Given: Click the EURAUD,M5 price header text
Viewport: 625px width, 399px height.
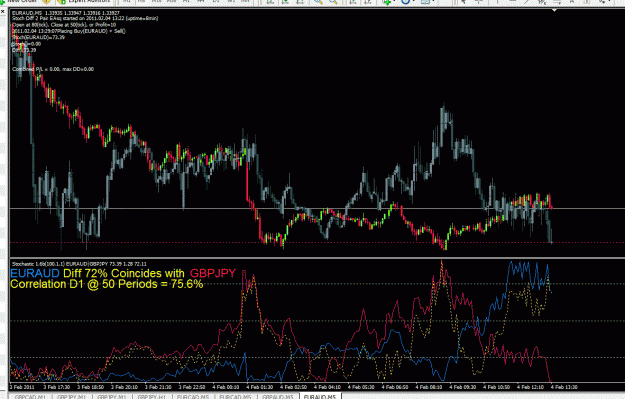Looking at the screenshot, I should coord(66,13).
